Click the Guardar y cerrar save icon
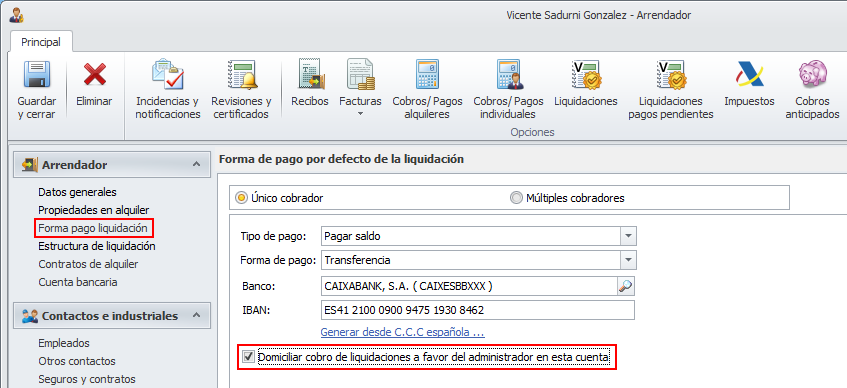Image resolution: width=847 pixels, height=388 pixels. tap(37, 75)
